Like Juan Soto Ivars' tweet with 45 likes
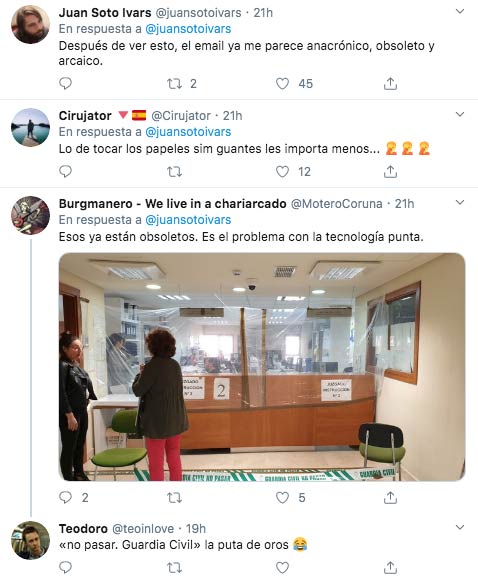478x581 pixels. 282,83
